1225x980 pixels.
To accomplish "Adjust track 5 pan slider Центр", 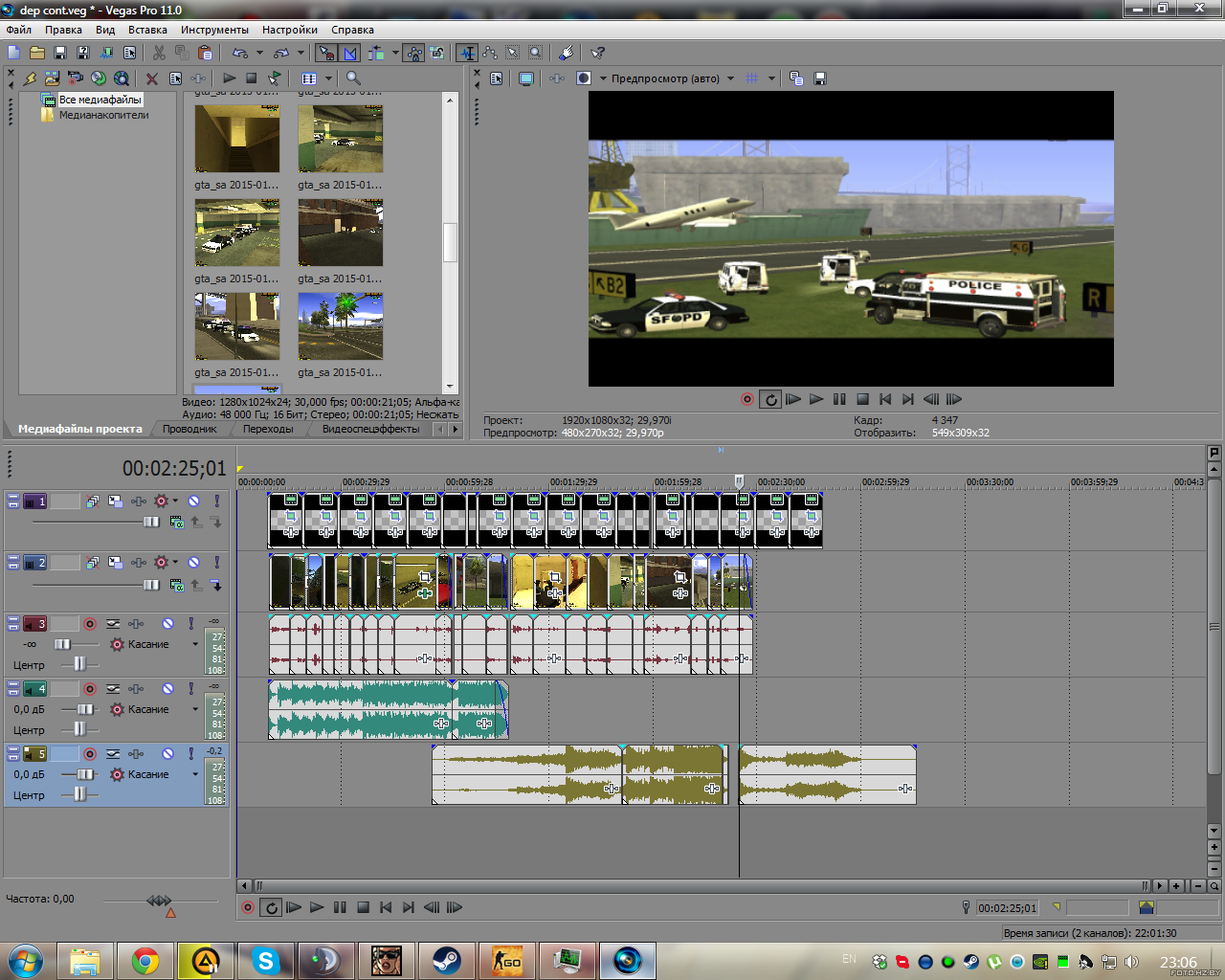I will 79,795.
